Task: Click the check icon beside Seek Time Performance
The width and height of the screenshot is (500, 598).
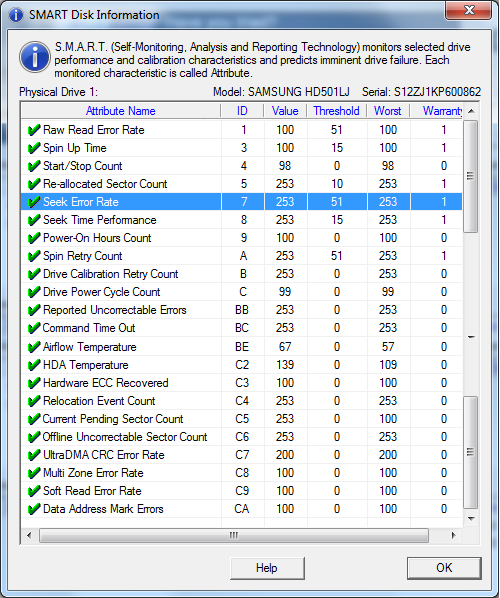Action: point(34,220)
